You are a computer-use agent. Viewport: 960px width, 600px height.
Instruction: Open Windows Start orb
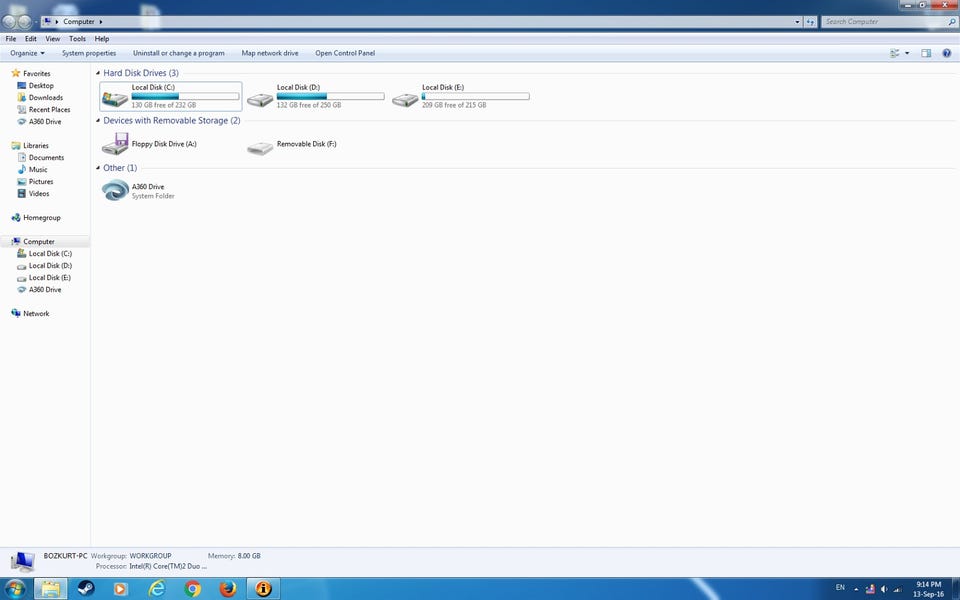pyautogui.click(x=15, y=589)
